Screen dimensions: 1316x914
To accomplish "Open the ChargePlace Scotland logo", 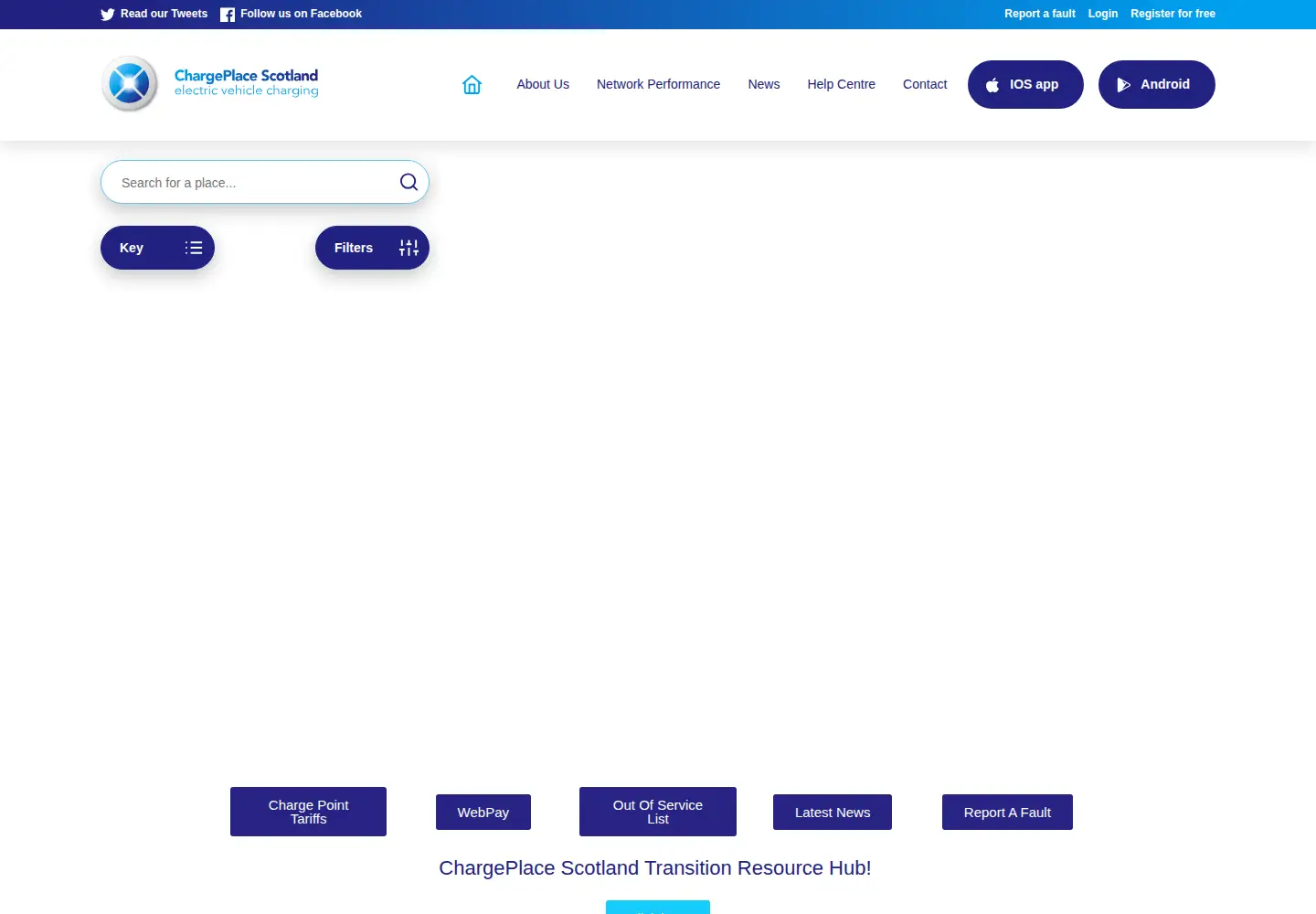I will [210, 83].
